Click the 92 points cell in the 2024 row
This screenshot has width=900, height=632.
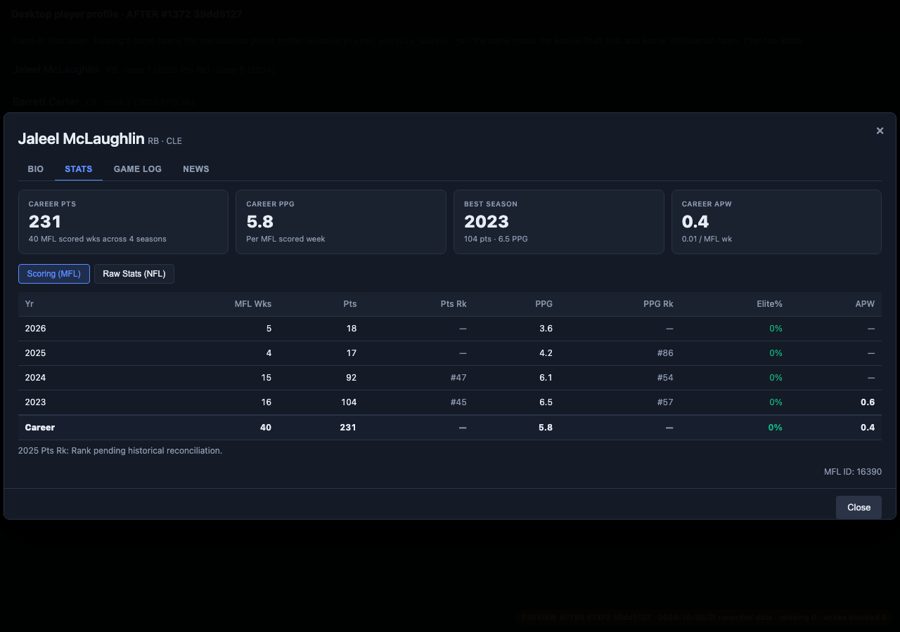pyautogui.click(x=351, y=378)
